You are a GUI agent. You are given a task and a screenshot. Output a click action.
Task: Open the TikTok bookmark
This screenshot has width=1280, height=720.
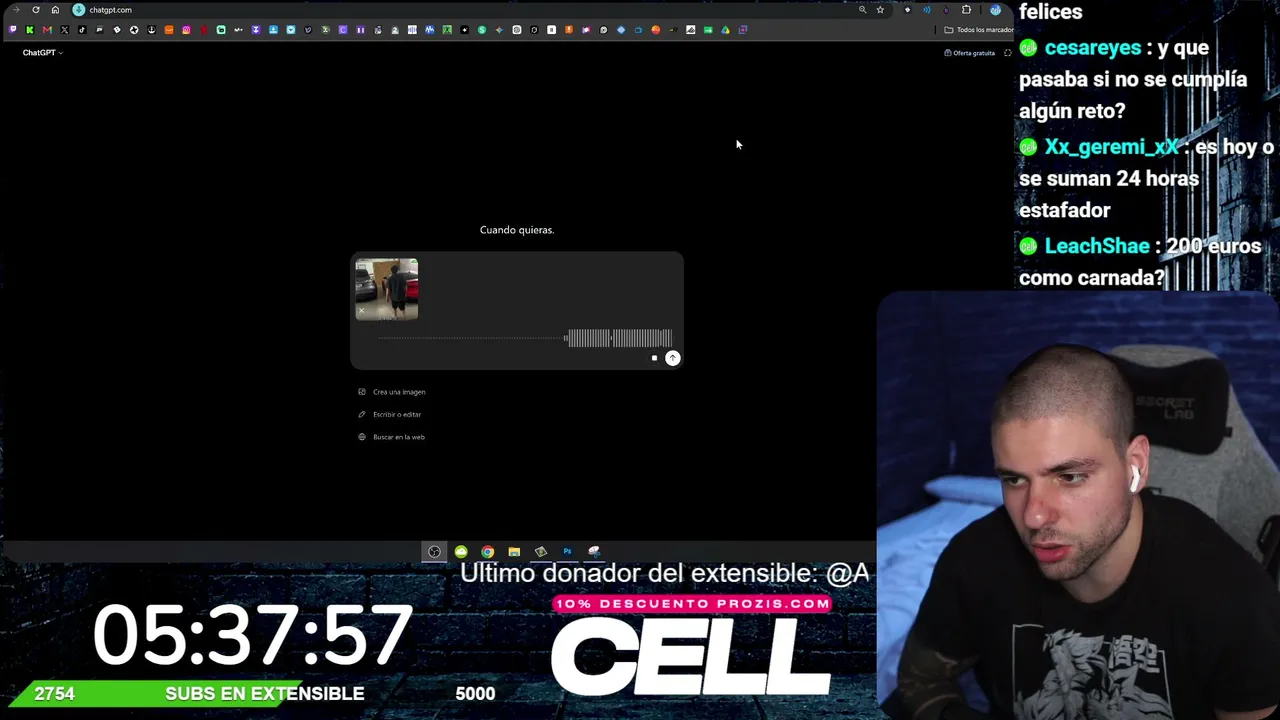click(82, 30)
